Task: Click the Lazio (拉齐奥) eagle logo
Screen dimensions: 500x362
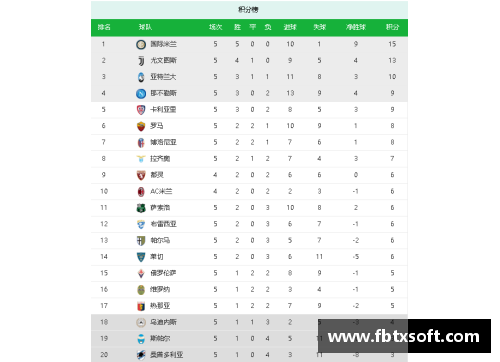Action: [x=141, y=159]
